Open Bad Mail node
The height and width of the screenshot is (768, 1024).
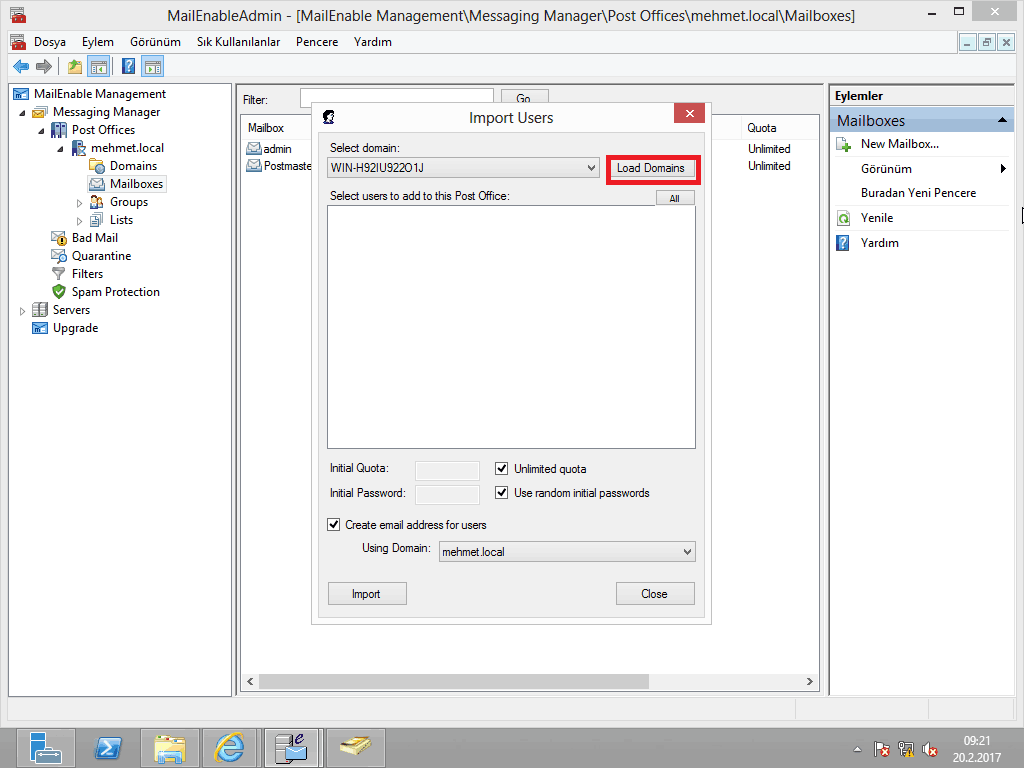(x=95, y=238)
